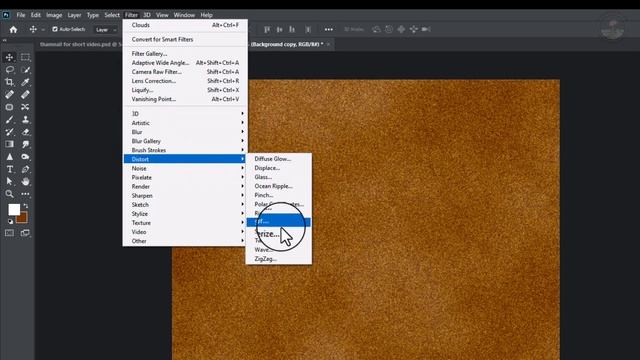Choose Diffuse Glow distort filter
The image size is (640, 360).
279,159
